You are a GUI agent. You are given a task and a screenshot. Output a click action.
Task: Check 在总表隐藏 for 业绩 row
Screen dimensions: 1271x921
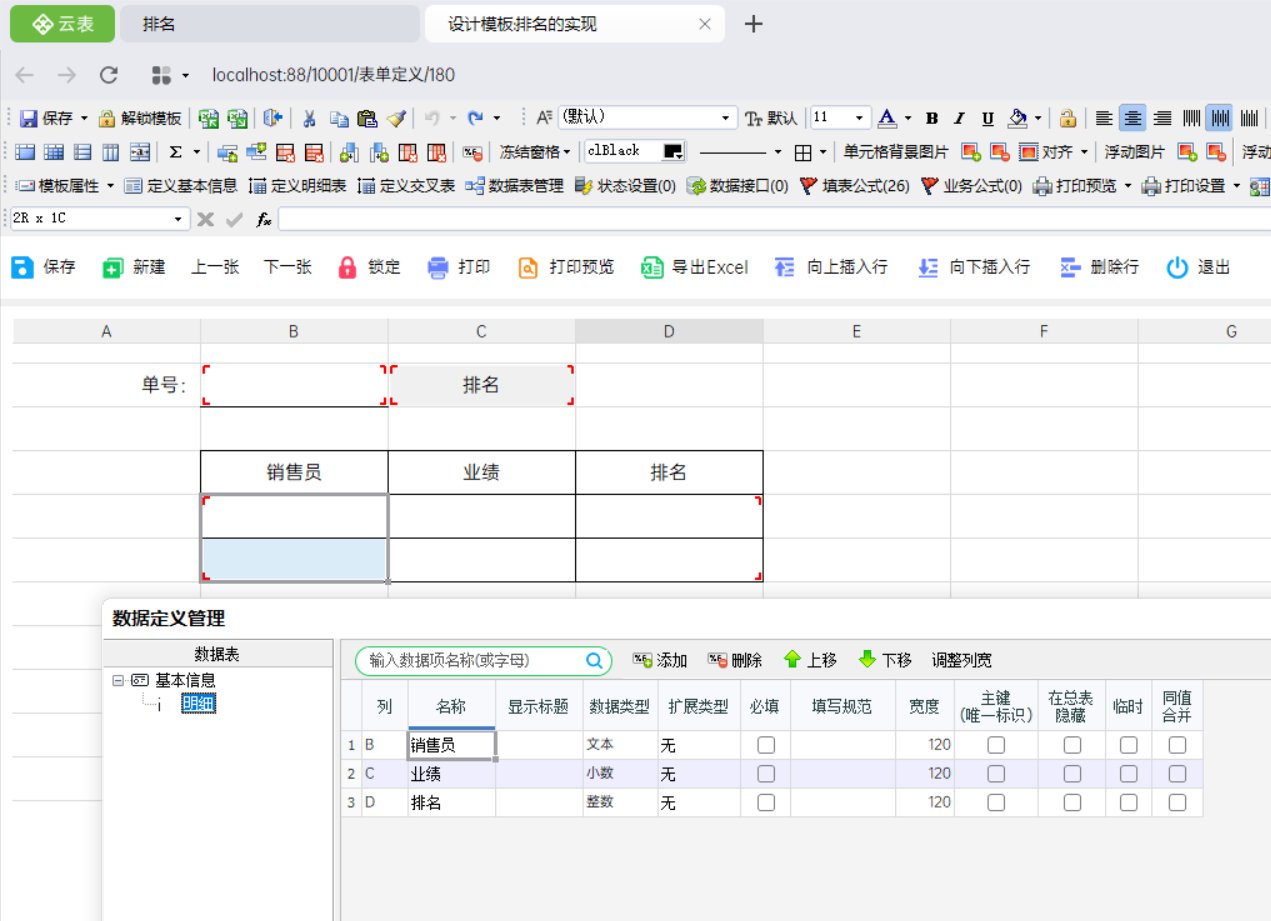click(x=1072, y=774)
